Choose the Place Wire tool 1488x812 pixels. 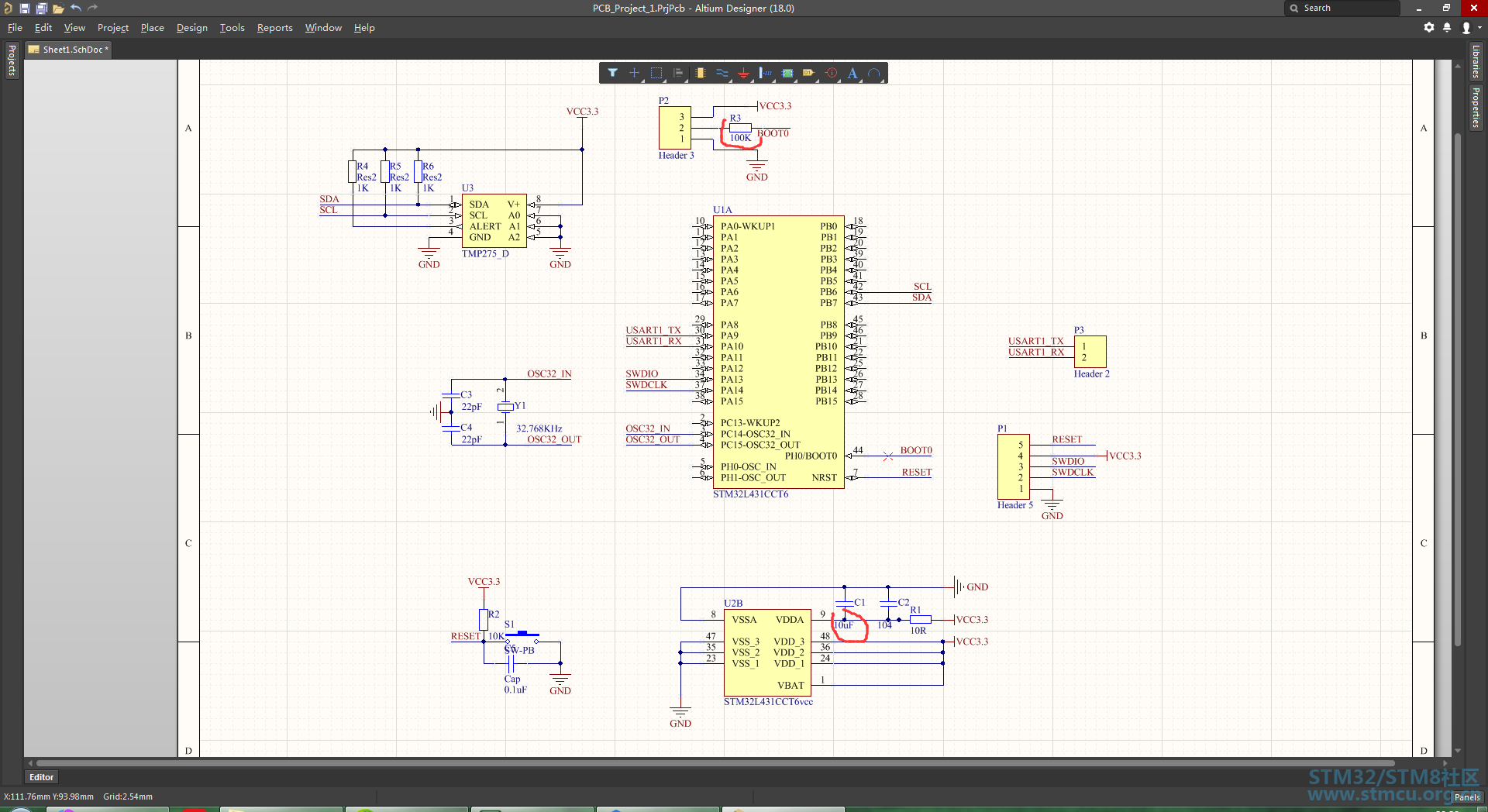pyautogui.click(x=722, y=73)
